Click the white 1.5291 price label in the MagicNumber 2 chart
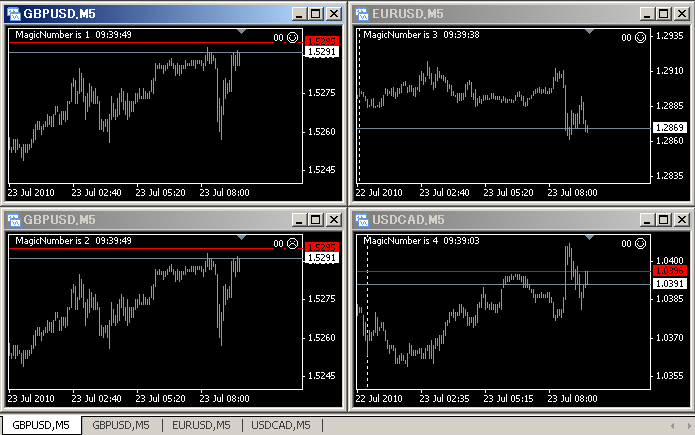This screenshot has width=695, height=435. click(x=322, y=258)
